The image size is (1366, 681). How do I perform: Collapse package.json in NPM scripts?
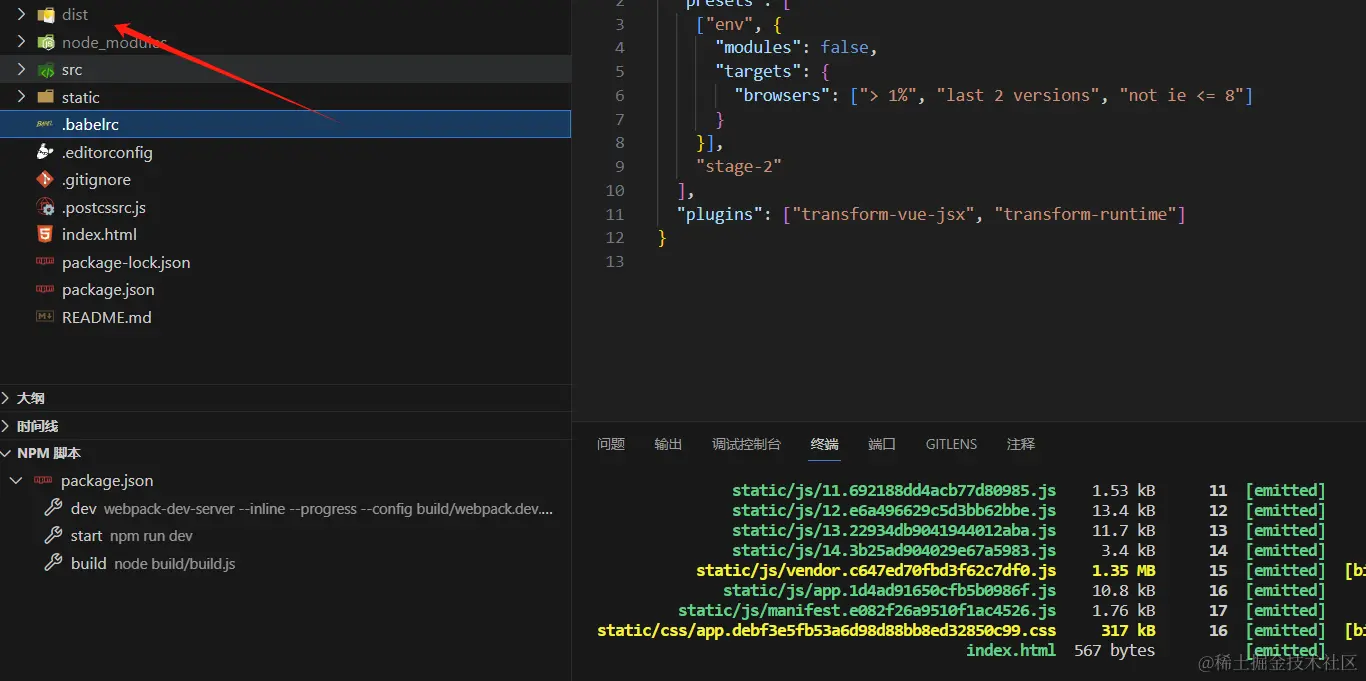[x=16, y=481]
